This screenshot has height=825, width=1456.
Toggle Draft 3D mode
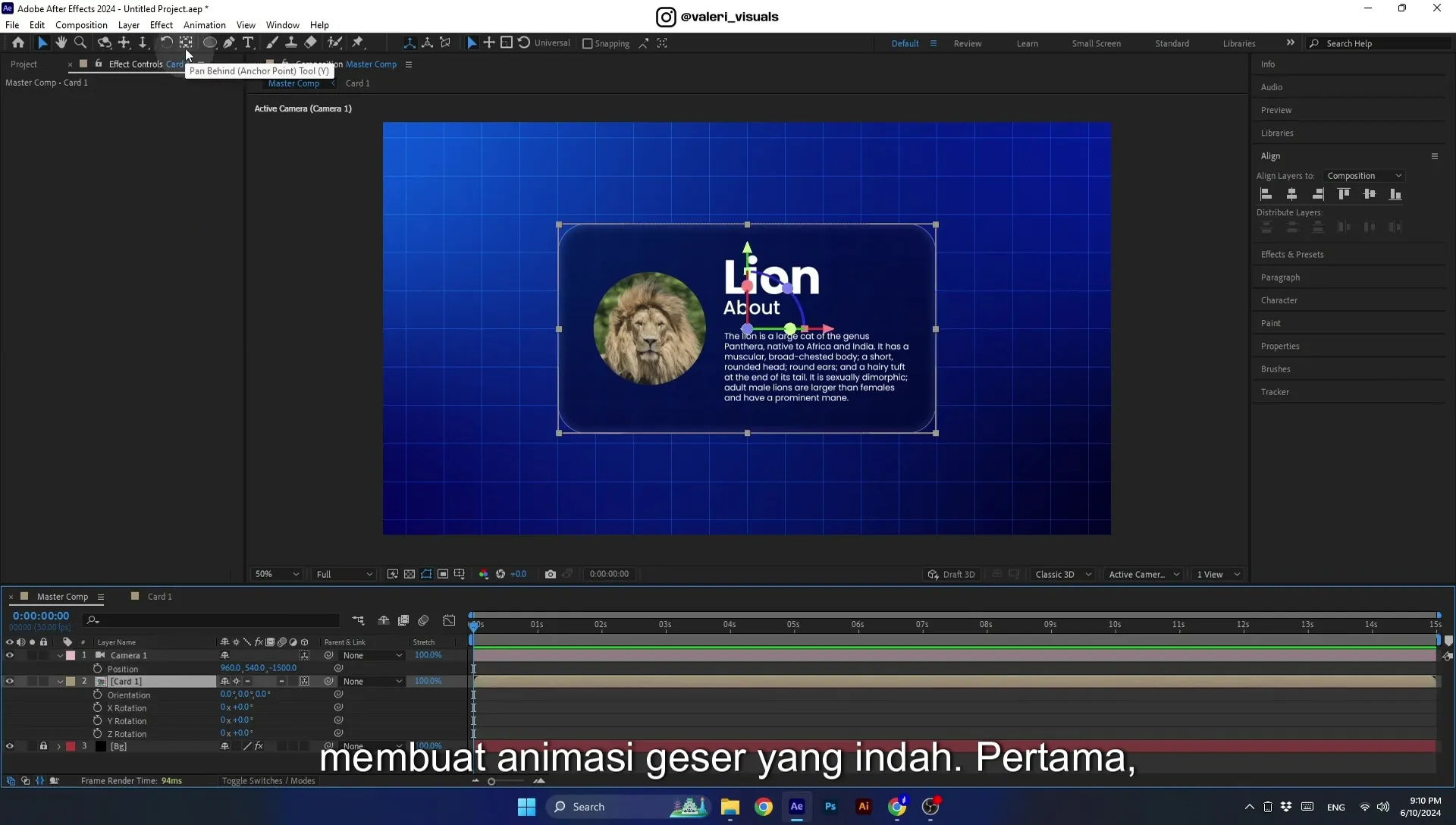pos(952,574)
